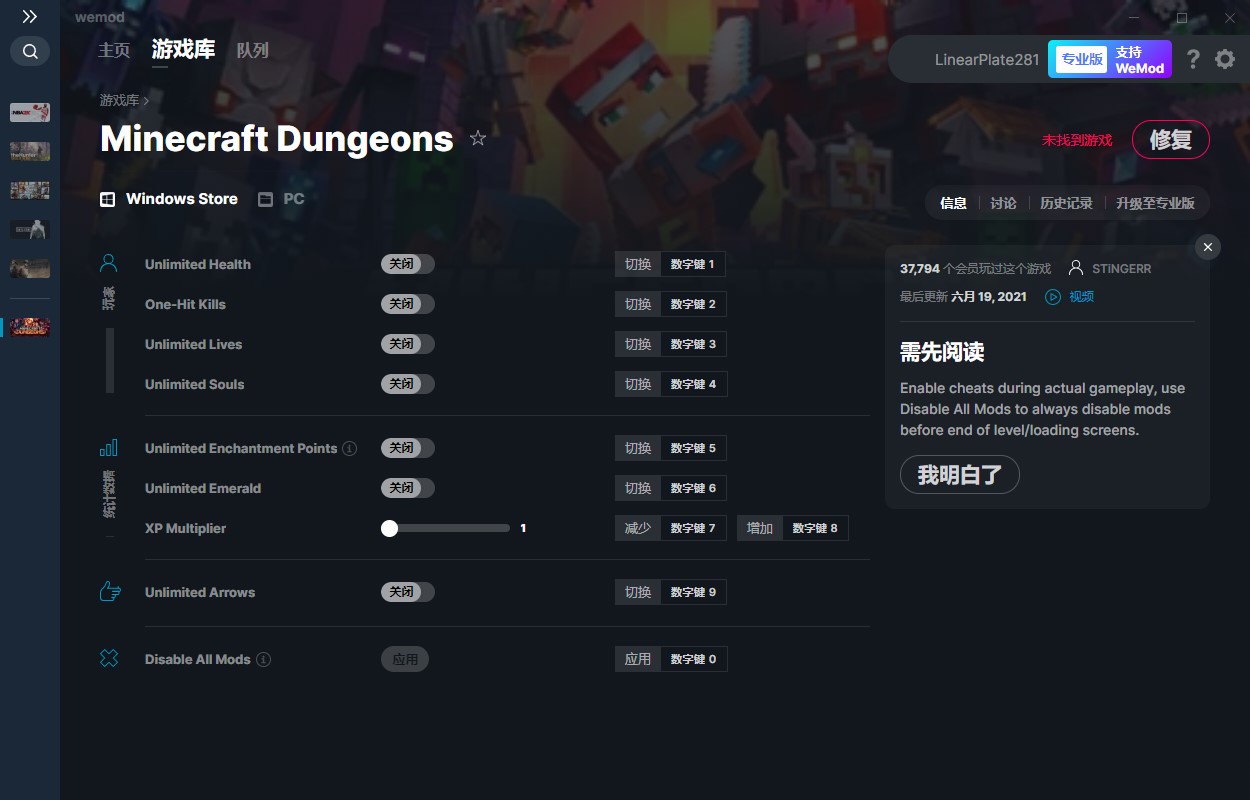The height and width of the screenshot is (800, 1250).
Task: Click the stats bar-chart category icon
Action: pyautogui.click(x=109, y=448)
